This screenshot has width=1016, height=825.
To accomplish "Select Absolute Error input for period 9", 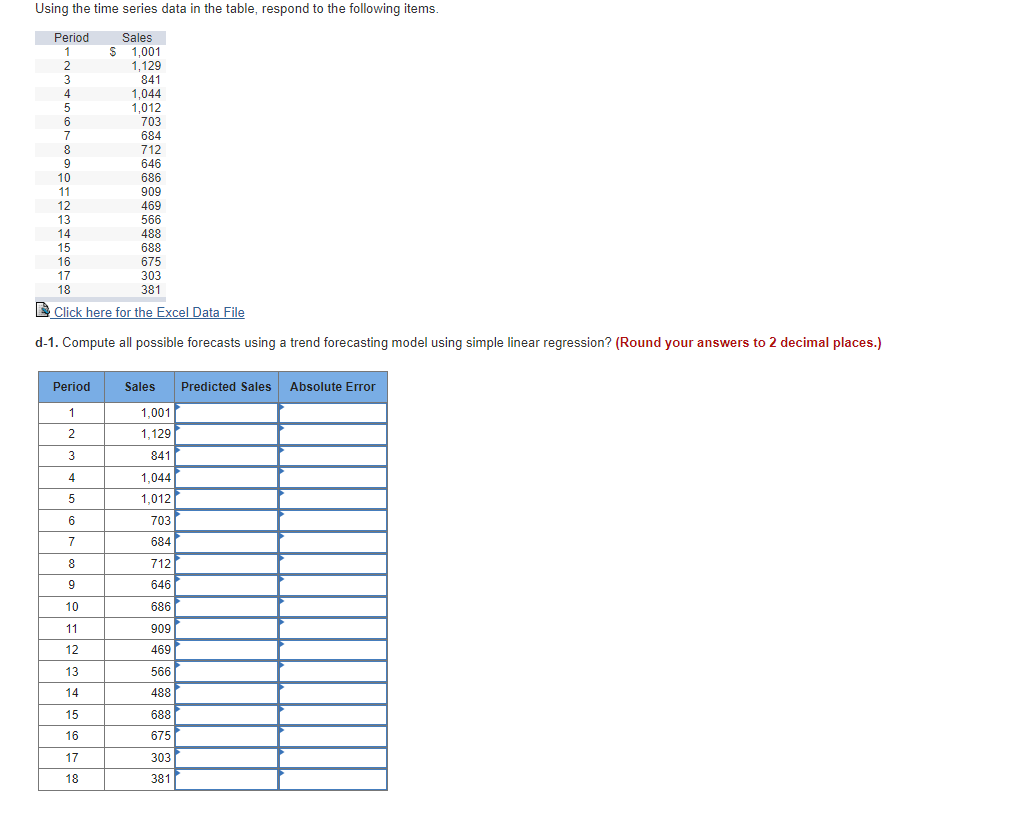I will click(333, 585).
